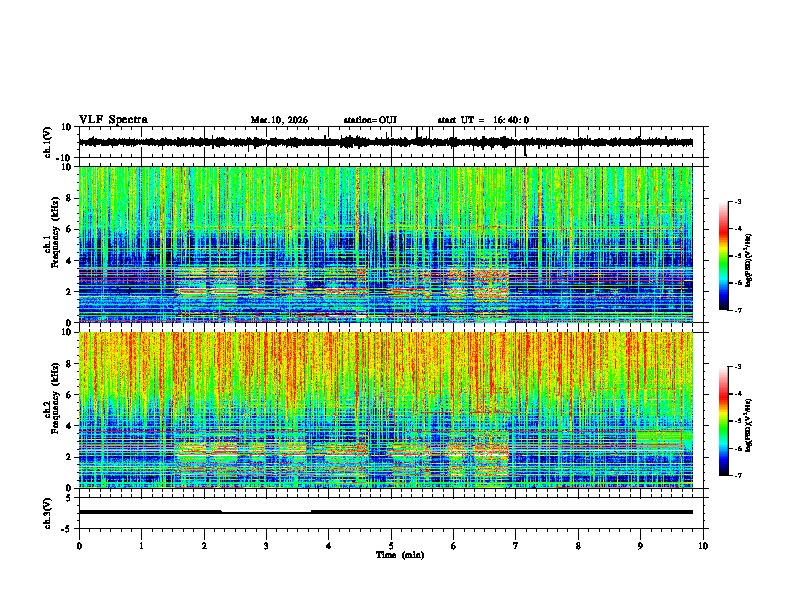Click time axis tick label "2"

point(204,546)
